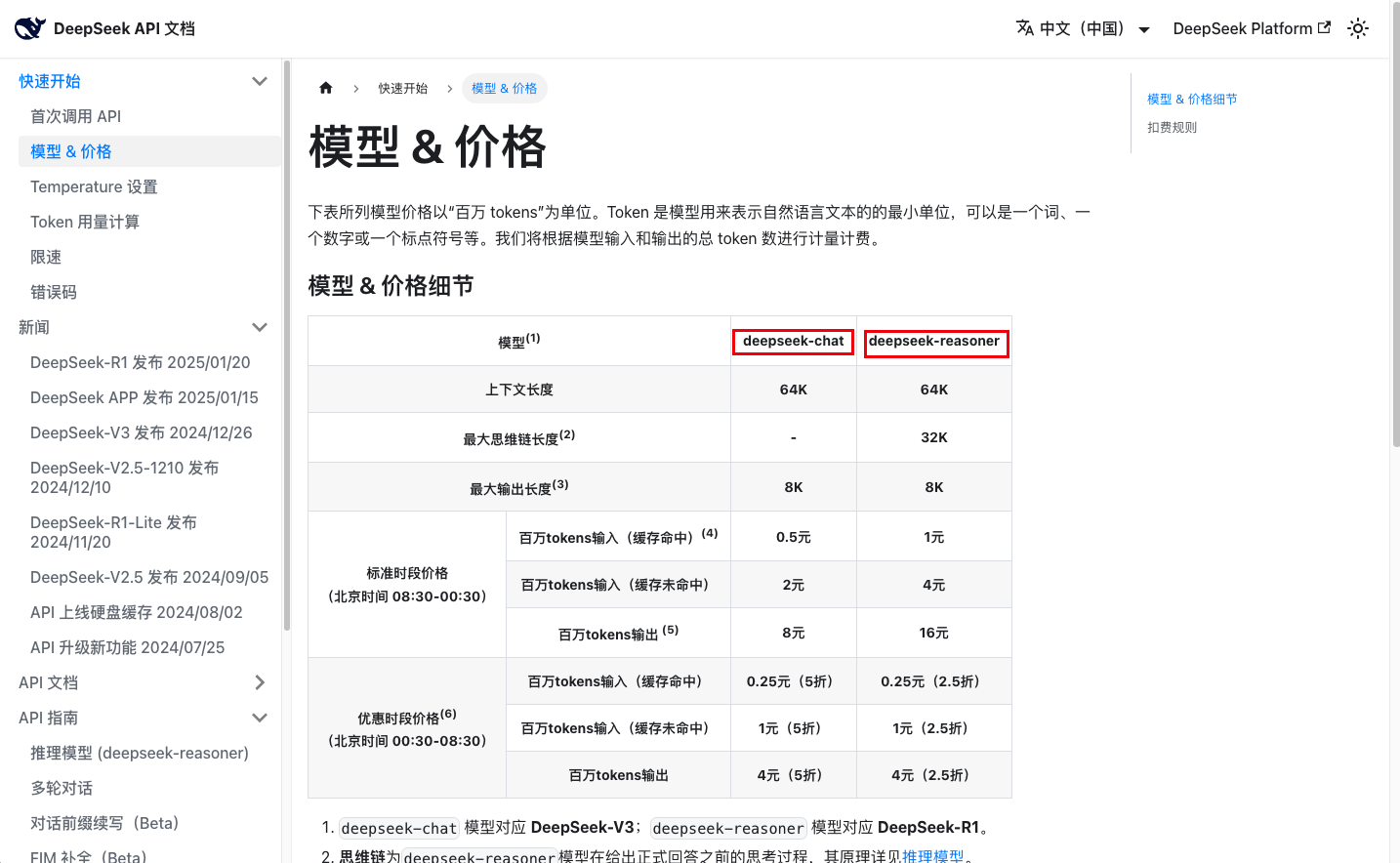The height and width of the screenshot is (863, 1400).
Task: Jump to 扣费规则 in table of contents
Action: tap(1172, 127)
